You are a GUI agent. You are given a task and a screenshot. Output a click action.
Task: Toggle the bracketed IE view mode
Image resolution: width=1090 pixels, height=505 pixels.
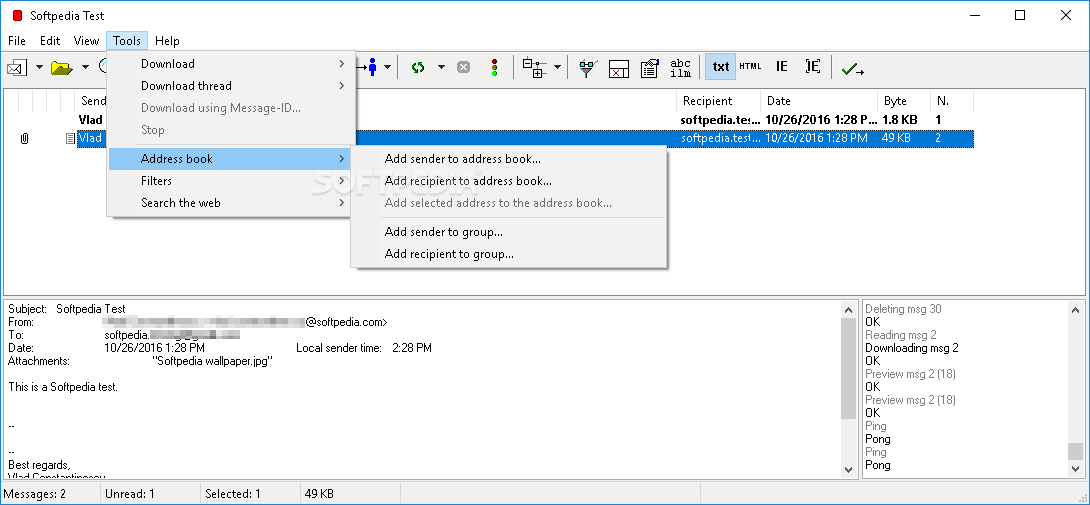tap(813, 67)
